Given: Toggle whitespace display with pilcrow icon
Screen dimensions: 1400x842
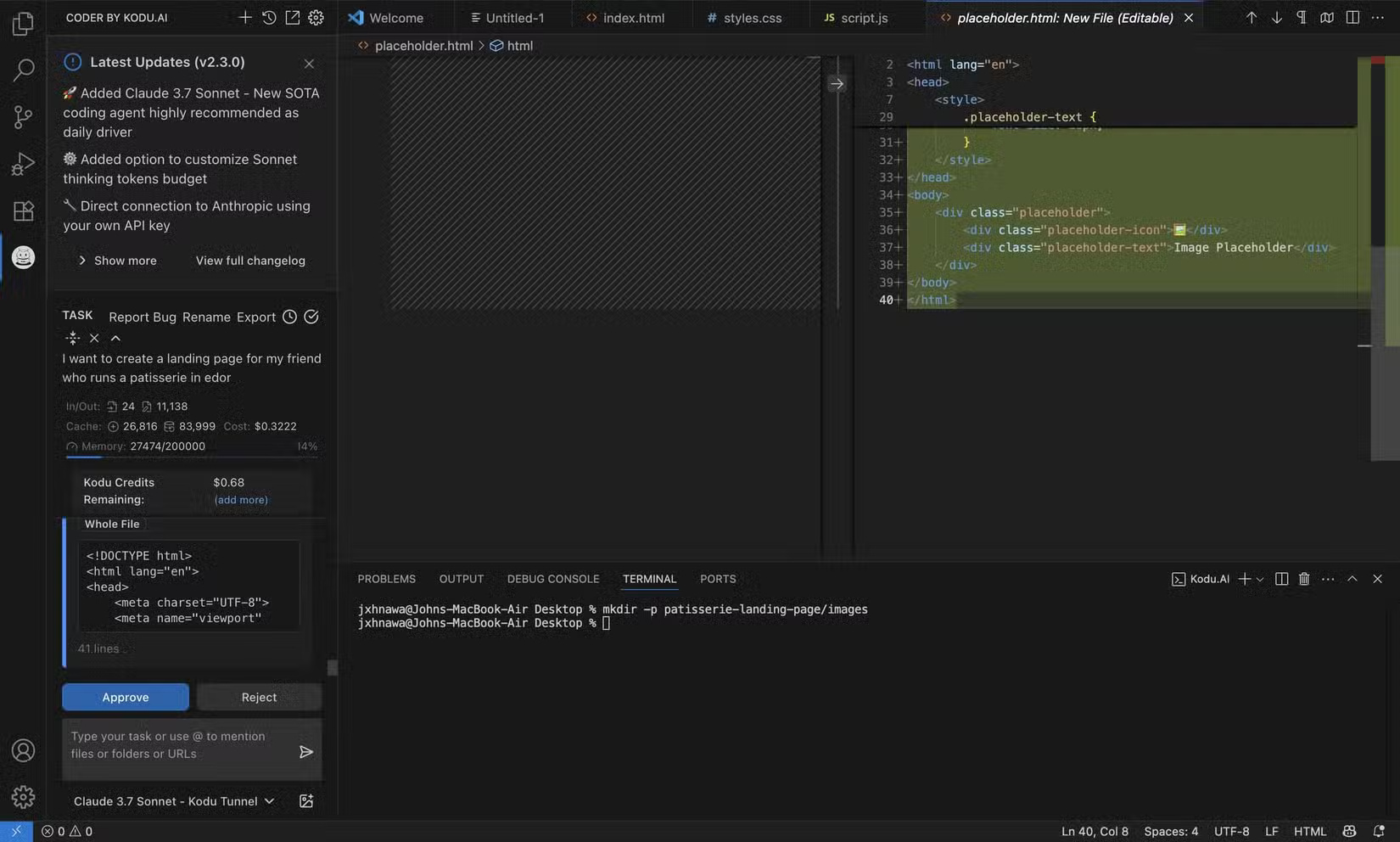Looking at the screenshot, I should pos(1301,17).
